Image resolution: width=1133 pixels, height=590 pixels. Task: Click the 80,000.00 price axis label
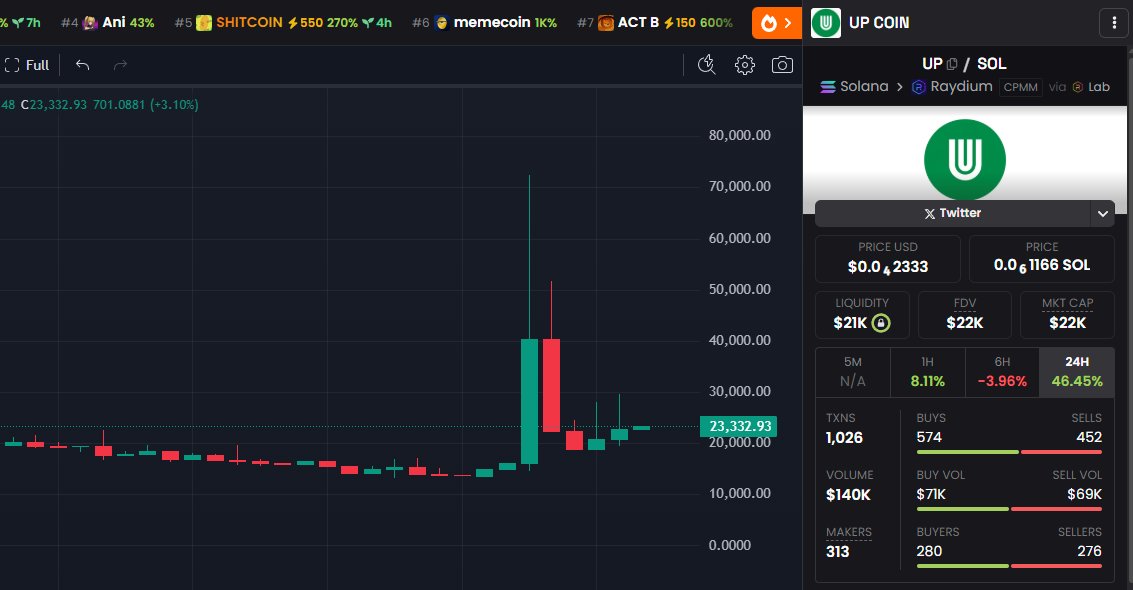click(x=739, y=135)
